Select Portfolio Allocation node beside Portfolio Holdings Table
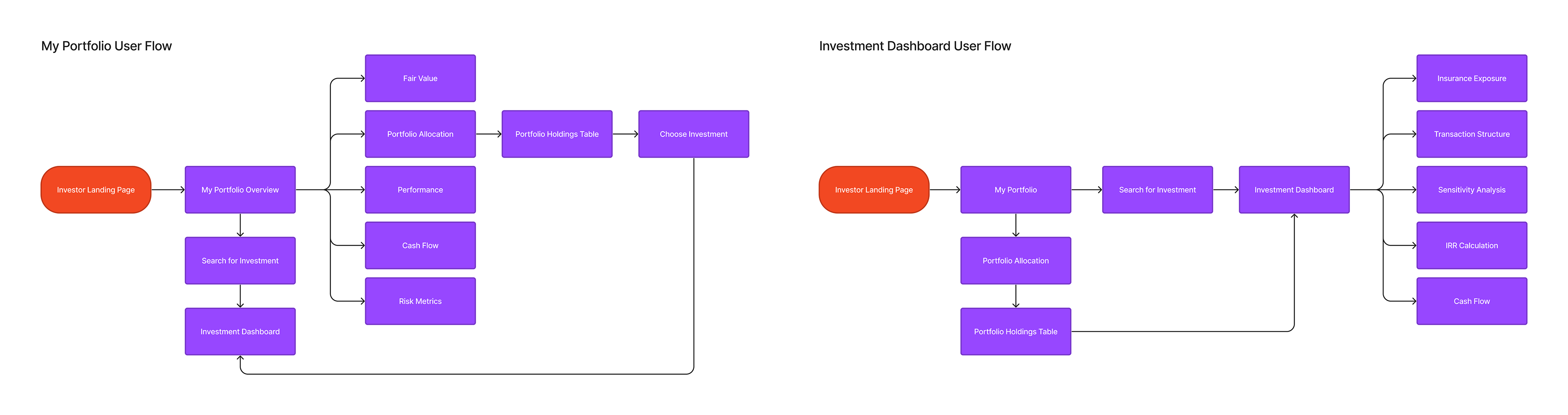The image size is (1568, 415). (420, 134)
